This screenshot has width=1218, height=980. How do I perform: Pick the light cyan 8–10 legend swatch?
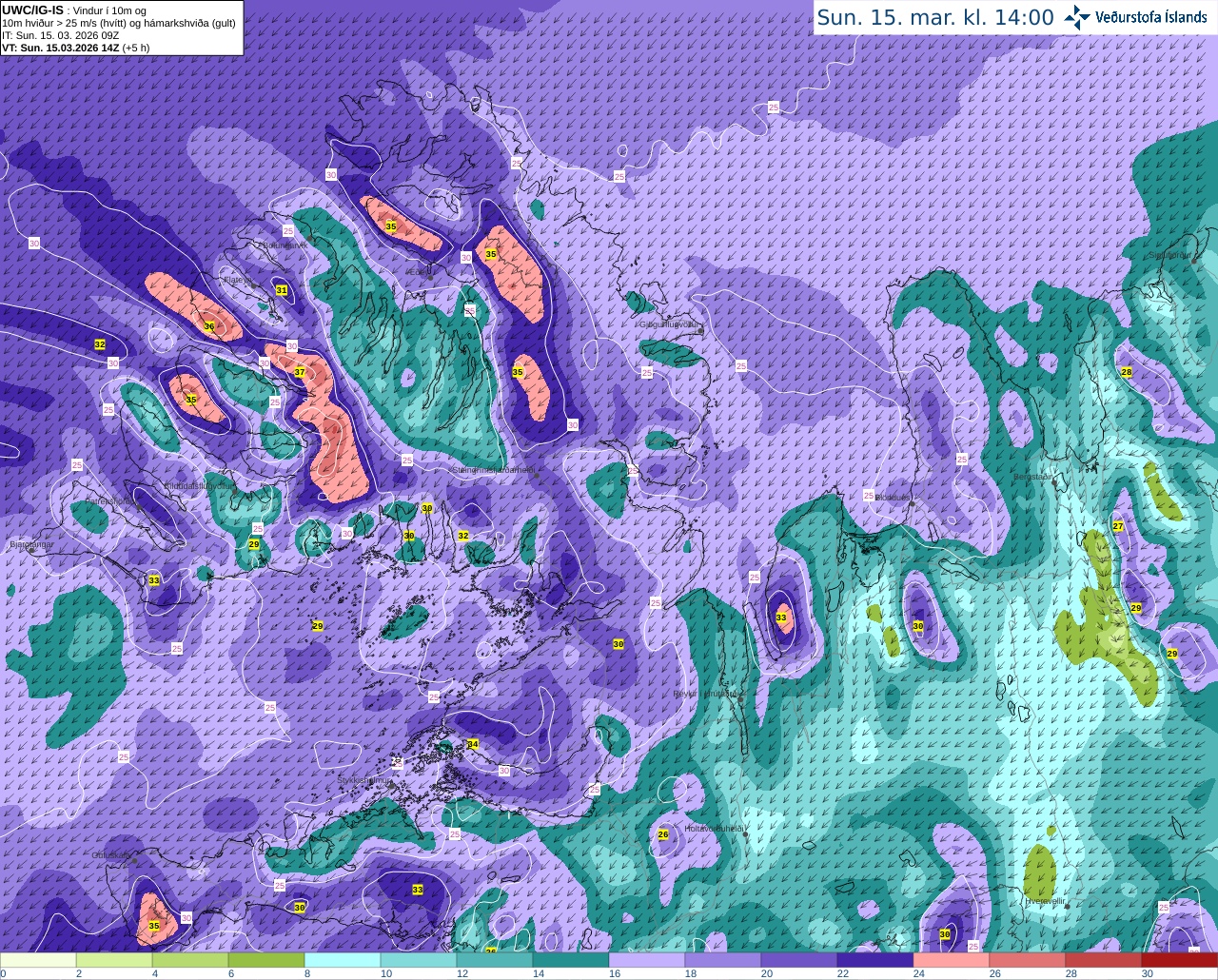[x=343, y=960]
